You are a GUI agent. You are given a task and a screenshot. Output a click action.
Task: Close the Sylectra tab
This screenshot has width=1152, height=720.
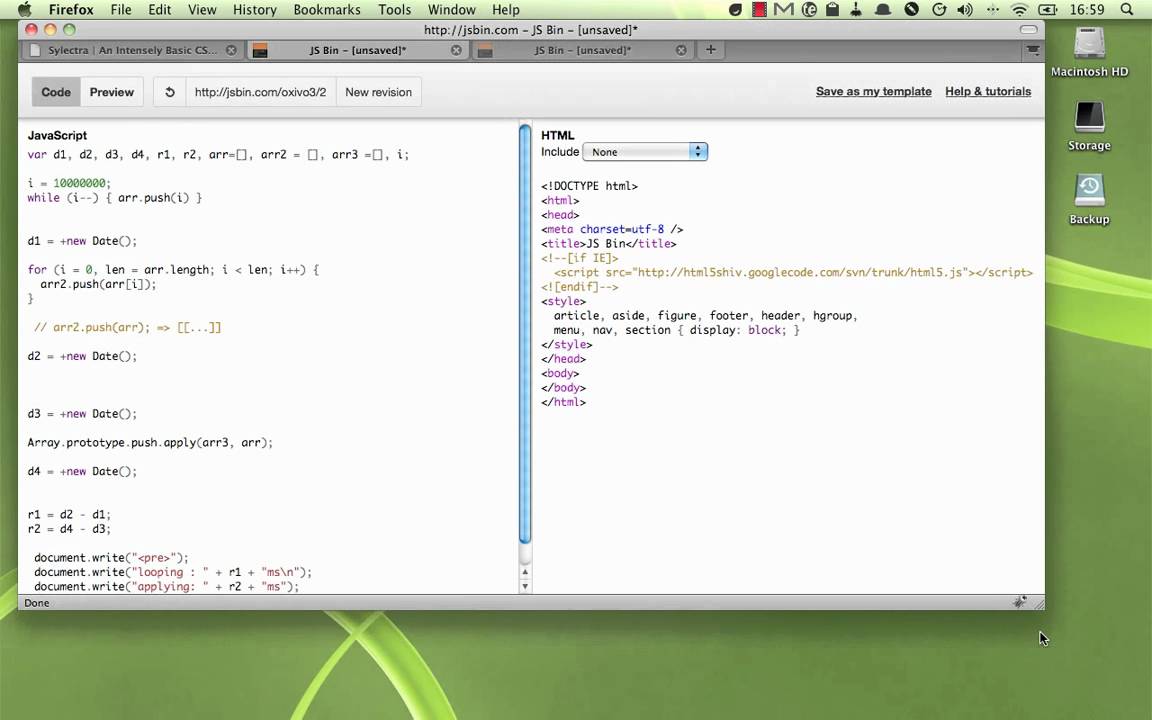coord(231,50)
